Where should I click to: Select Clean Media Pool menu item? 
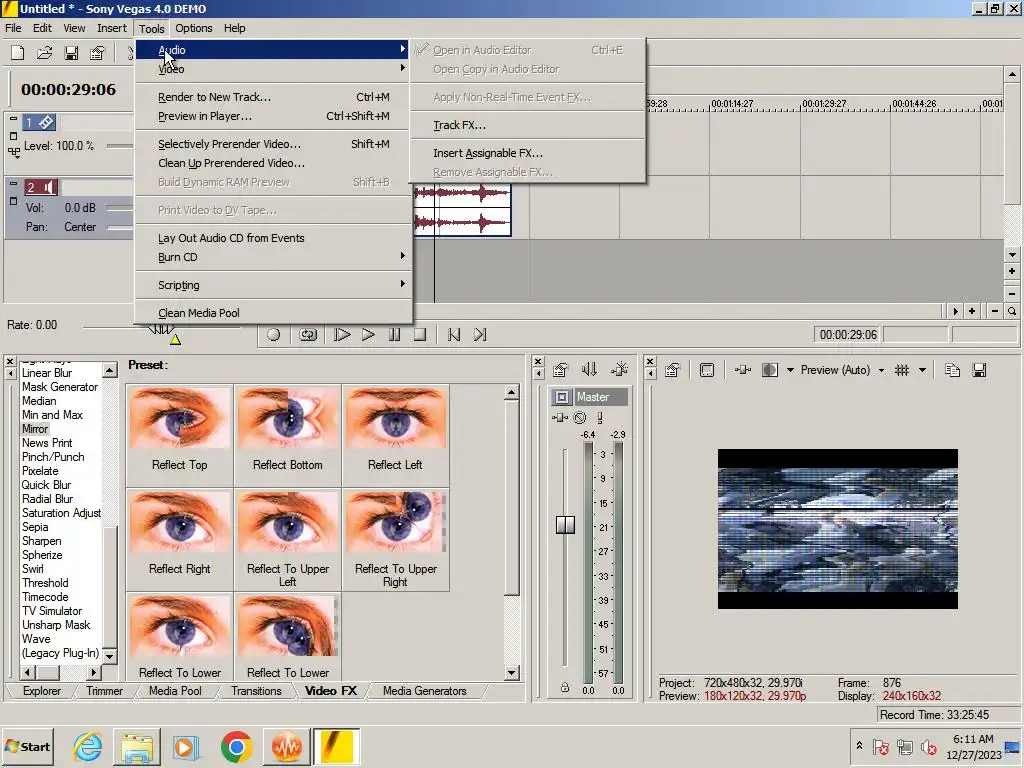(274, 313)
